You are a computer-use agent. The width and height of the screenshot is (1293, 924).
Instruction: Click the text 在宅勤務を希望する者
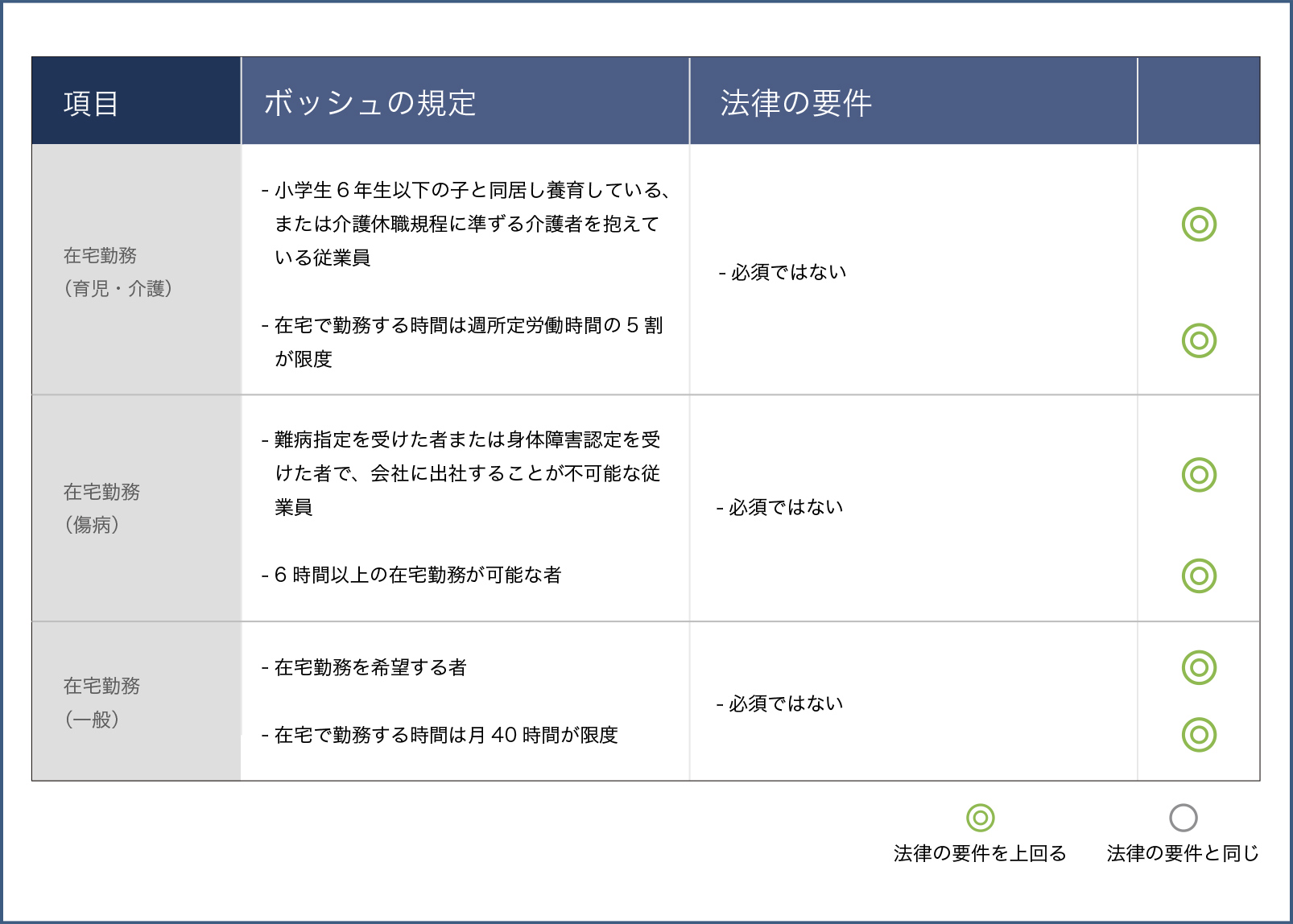tap(370, 667)
